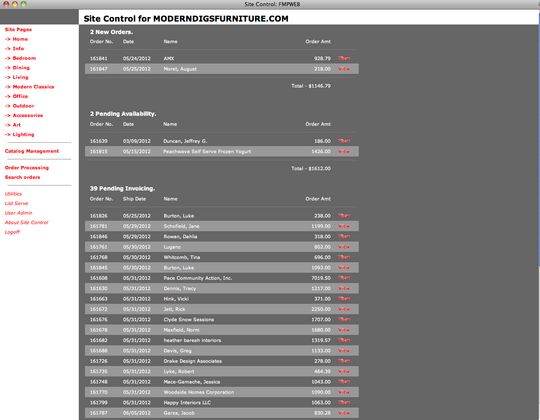
Task: Open User Admin settings
Action: [x=19, y=213]
